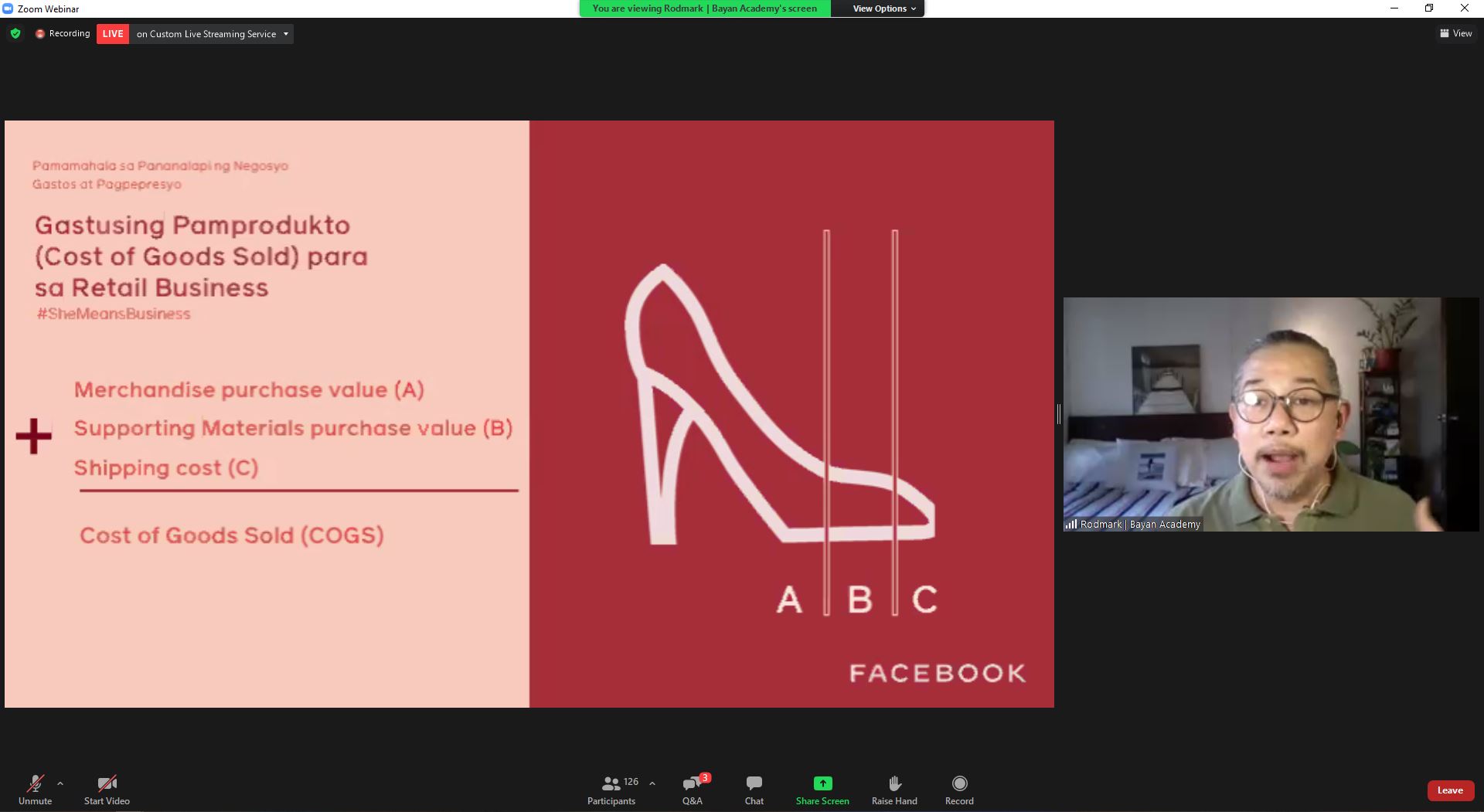
Task: Click 'Merchandise purchase value (A)' text
Action: click(249, 389)
